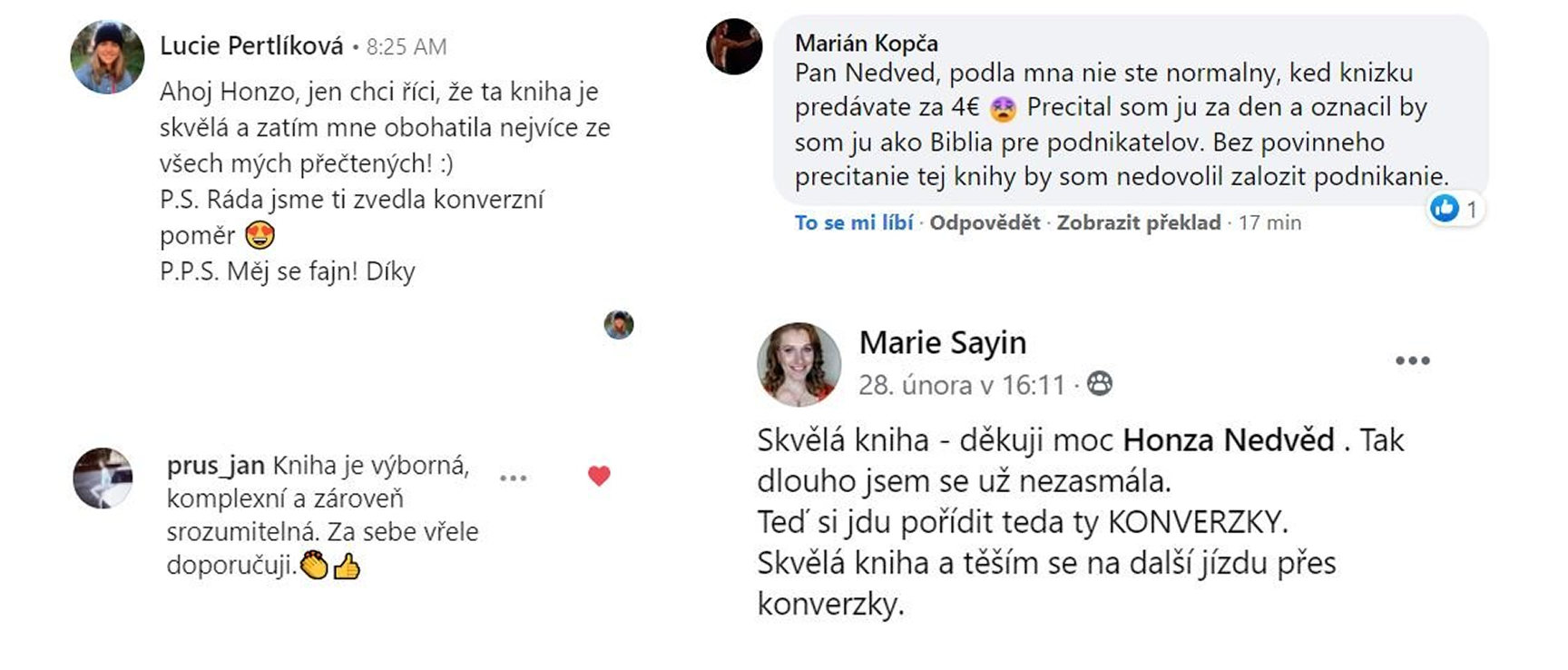Click the heart-eyes emoji in Lucie's message
Screen dimensions: 1568x670
tap(260, 236)
